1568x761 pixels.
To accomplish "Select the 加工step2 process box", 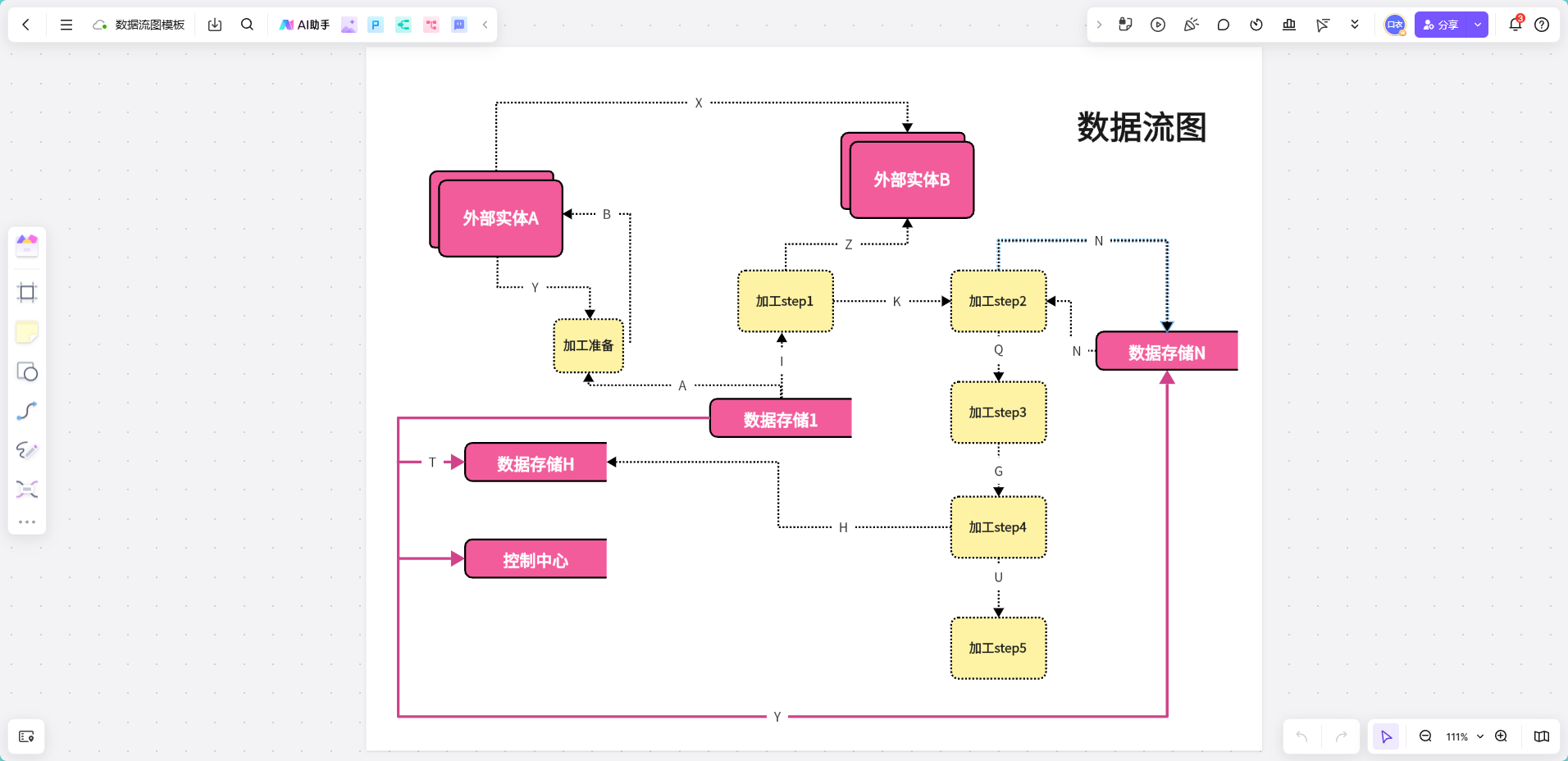I will (x=998, y=301).
